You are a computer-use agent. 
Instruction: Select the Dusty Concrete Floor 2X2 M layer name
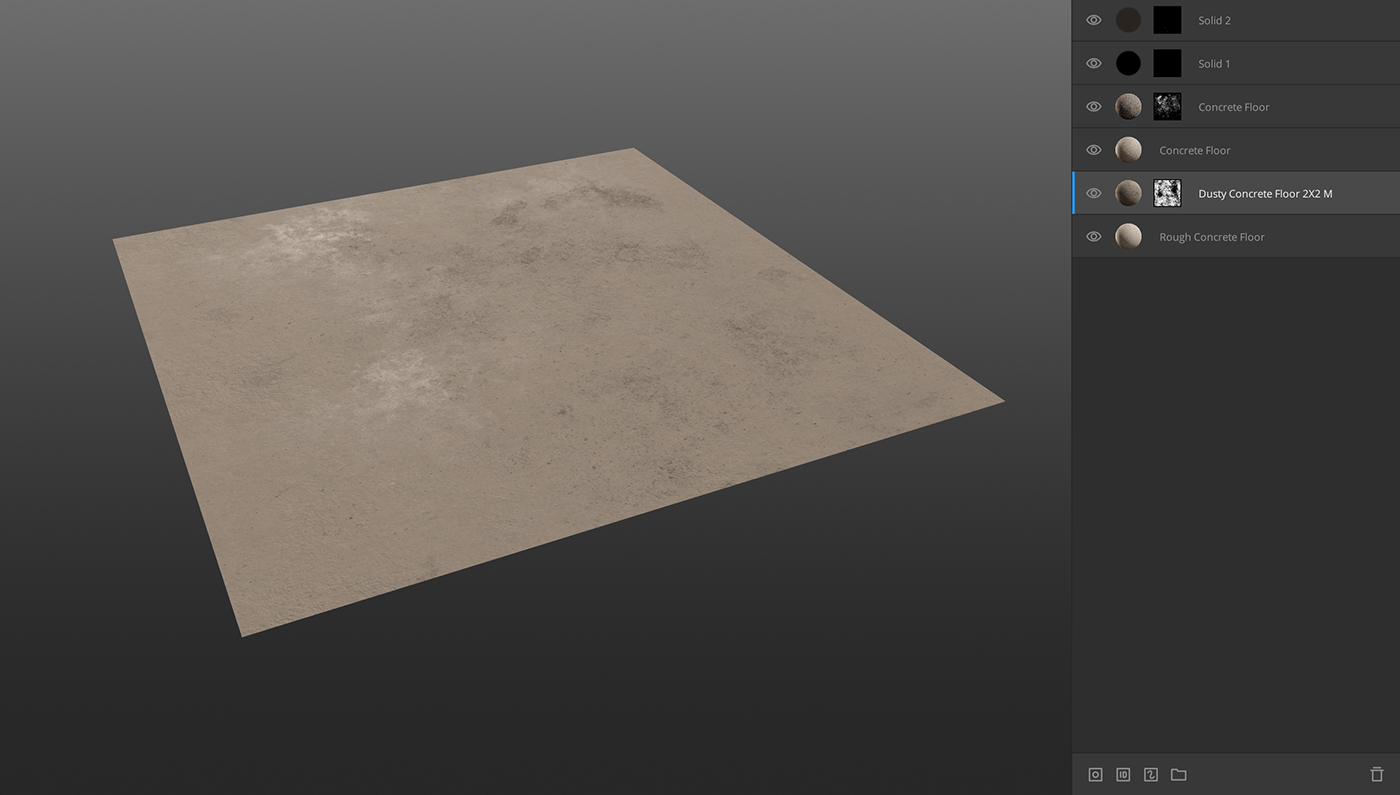pyautogui.click(x=1265, y=194)
